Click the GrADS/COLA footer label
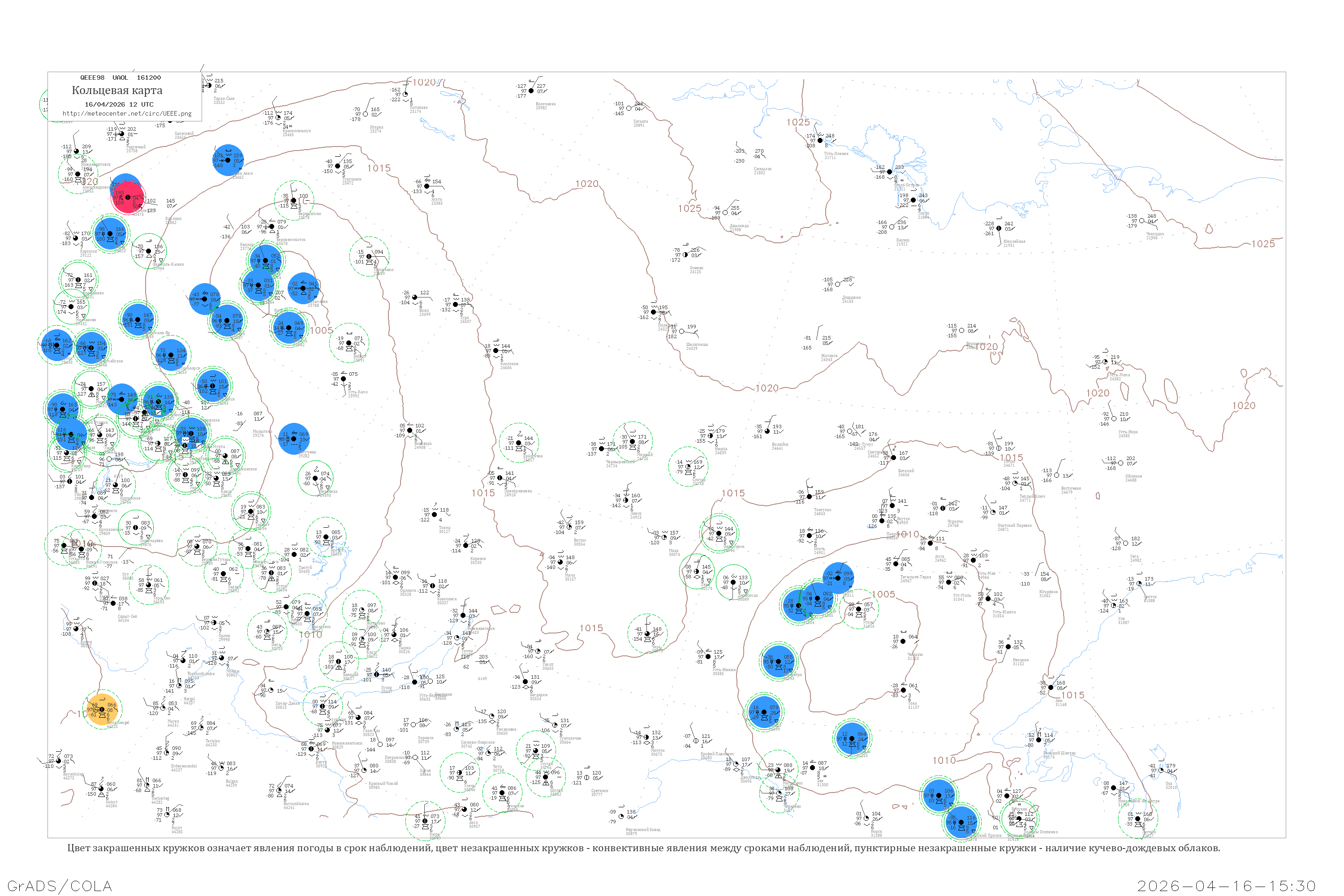 pyautogui.click(x=60, y=886)
